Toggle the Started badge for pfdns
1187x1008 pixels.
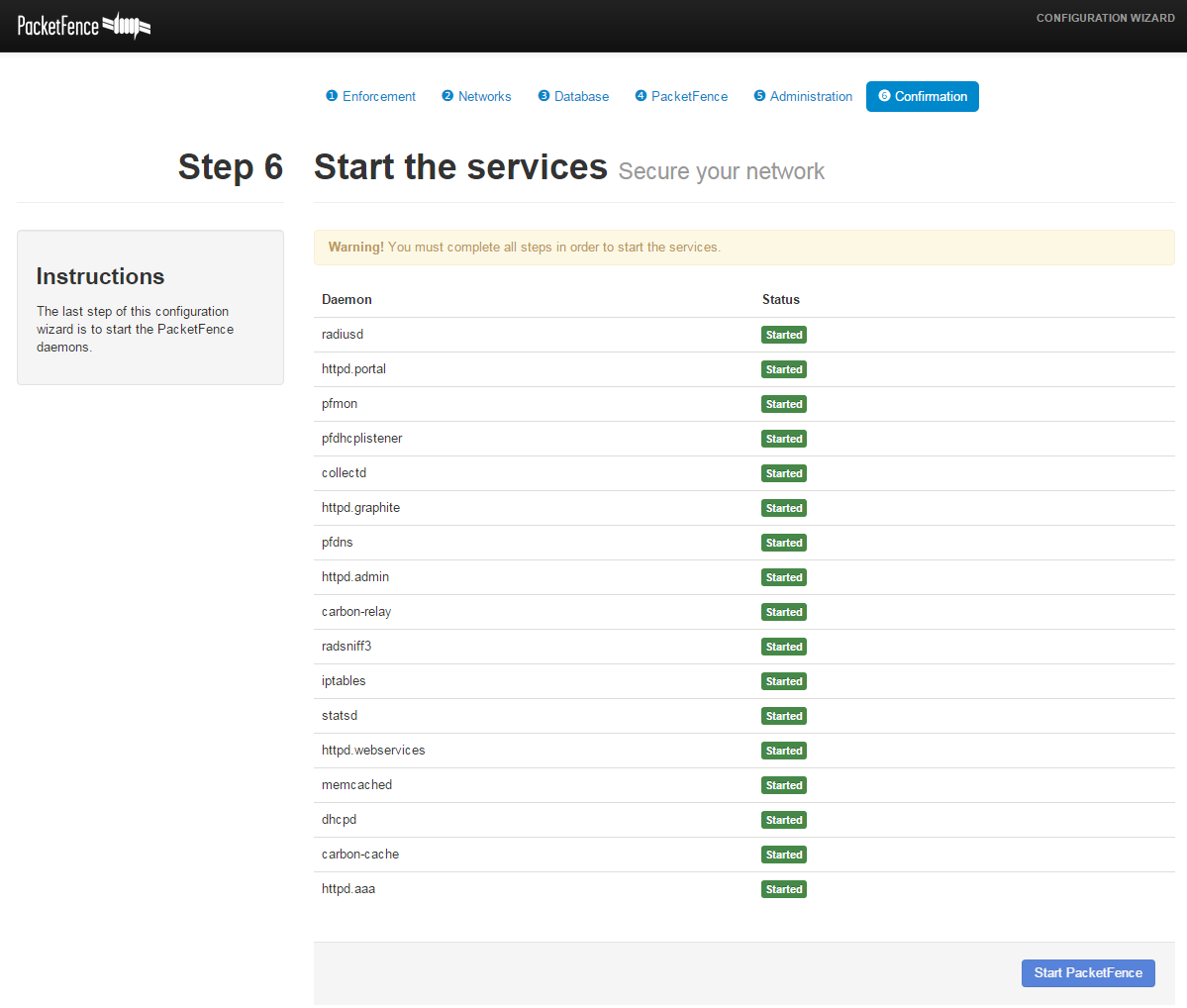click(783, 543)
